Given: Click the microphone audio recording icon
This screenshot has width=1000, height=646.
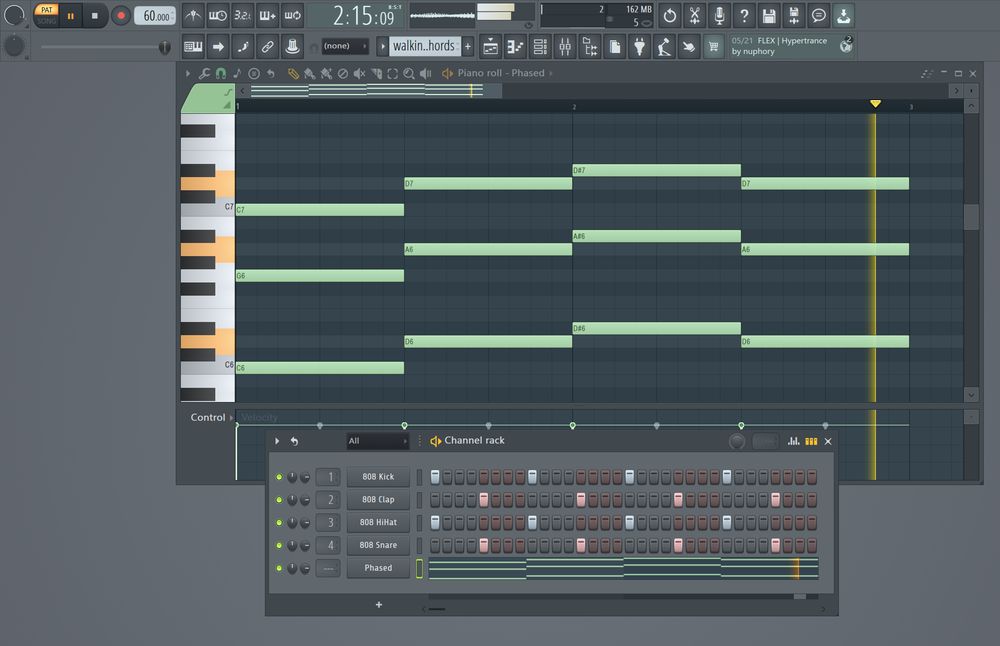Looking at the screenshot, I should 718,14.
